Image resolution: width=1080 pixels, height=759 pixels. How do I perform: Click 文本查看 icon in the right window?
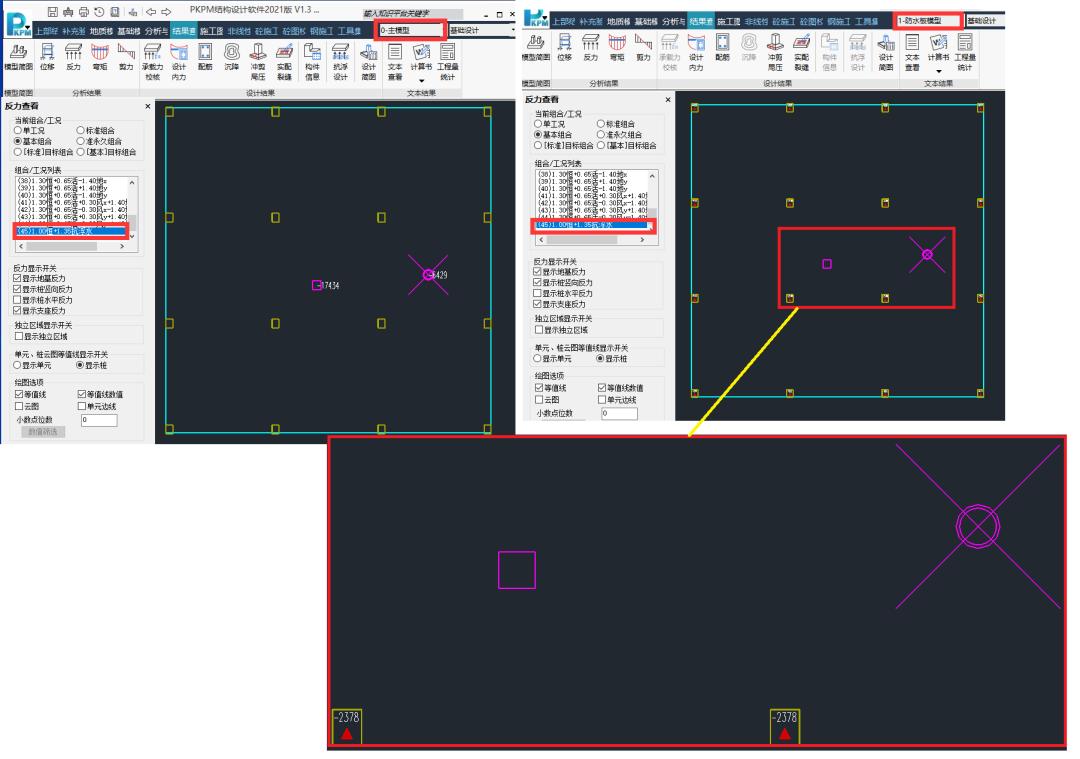point(912,52)
